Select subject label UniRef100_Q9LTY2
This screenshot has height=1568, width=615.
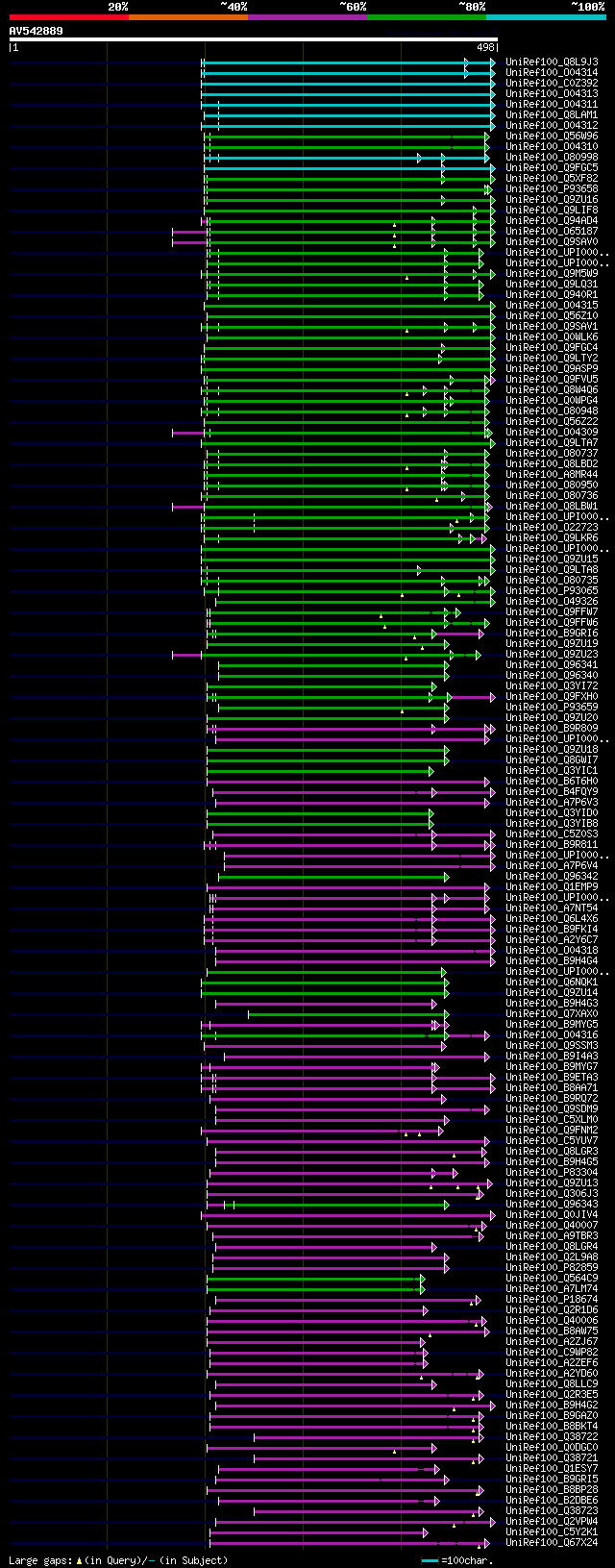click(552, 358)
